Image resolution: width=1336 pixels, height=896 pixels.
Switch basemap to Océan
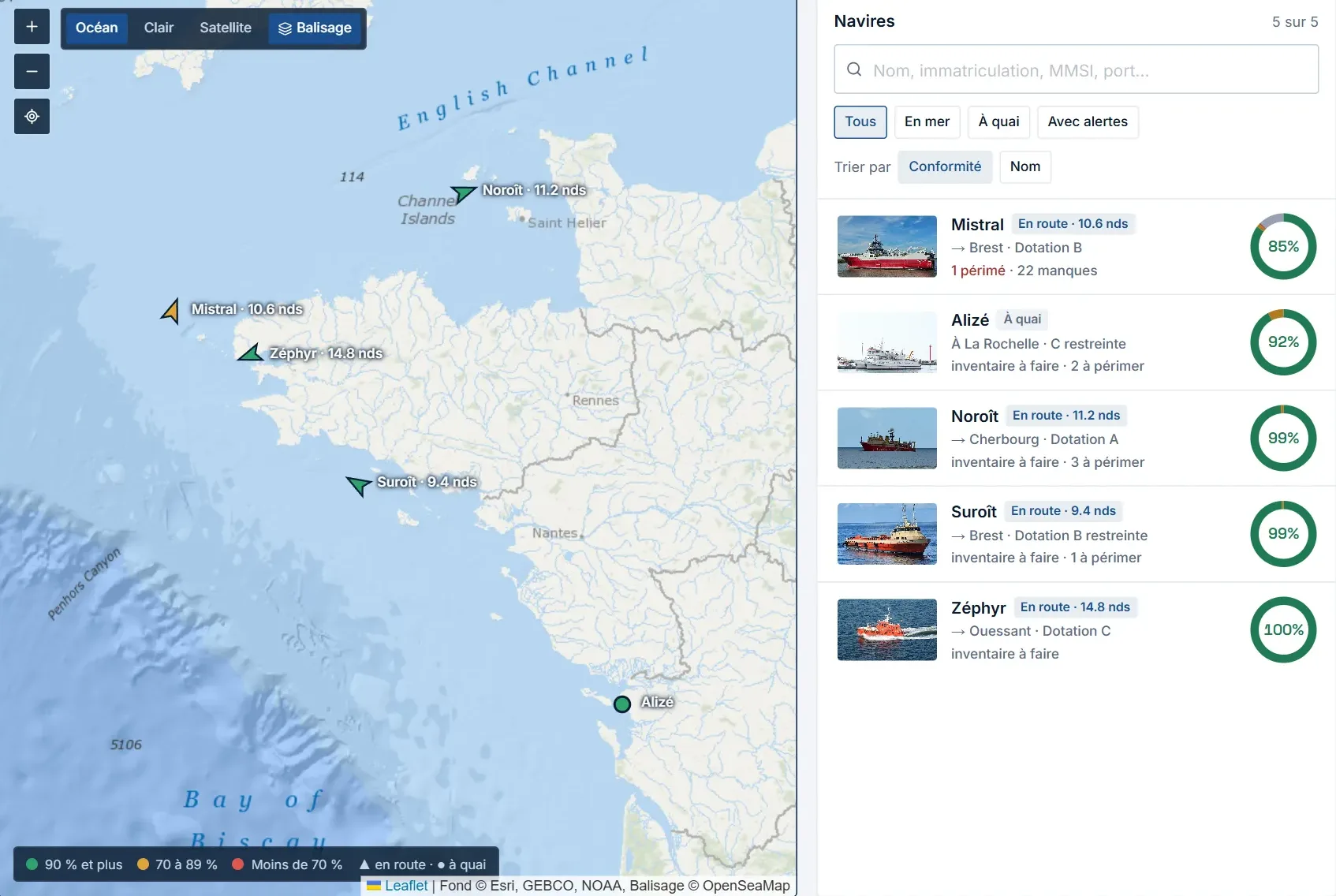97,28
